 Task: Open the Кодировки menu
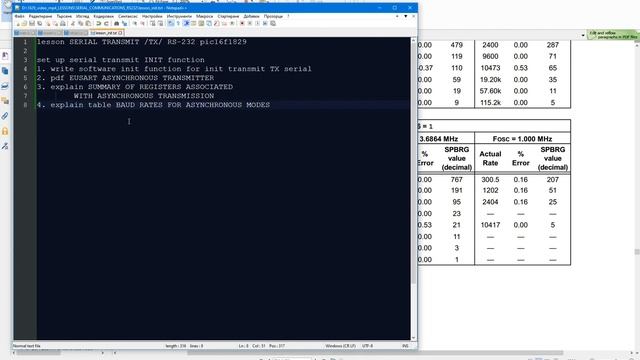[x=104, y=16]
